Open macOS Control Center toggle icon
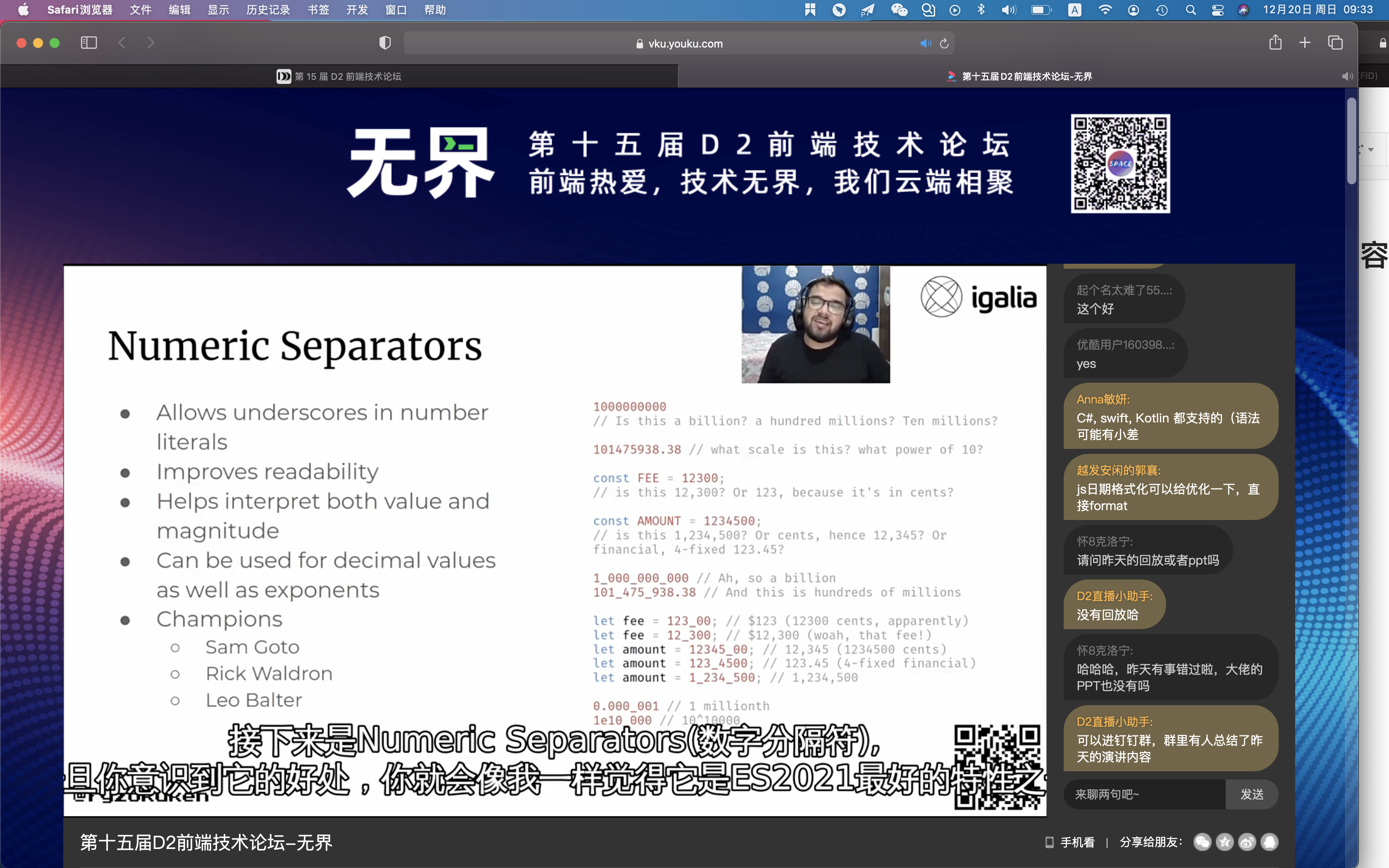This screenshot has height=868, width=1389. click(1217, 10)
